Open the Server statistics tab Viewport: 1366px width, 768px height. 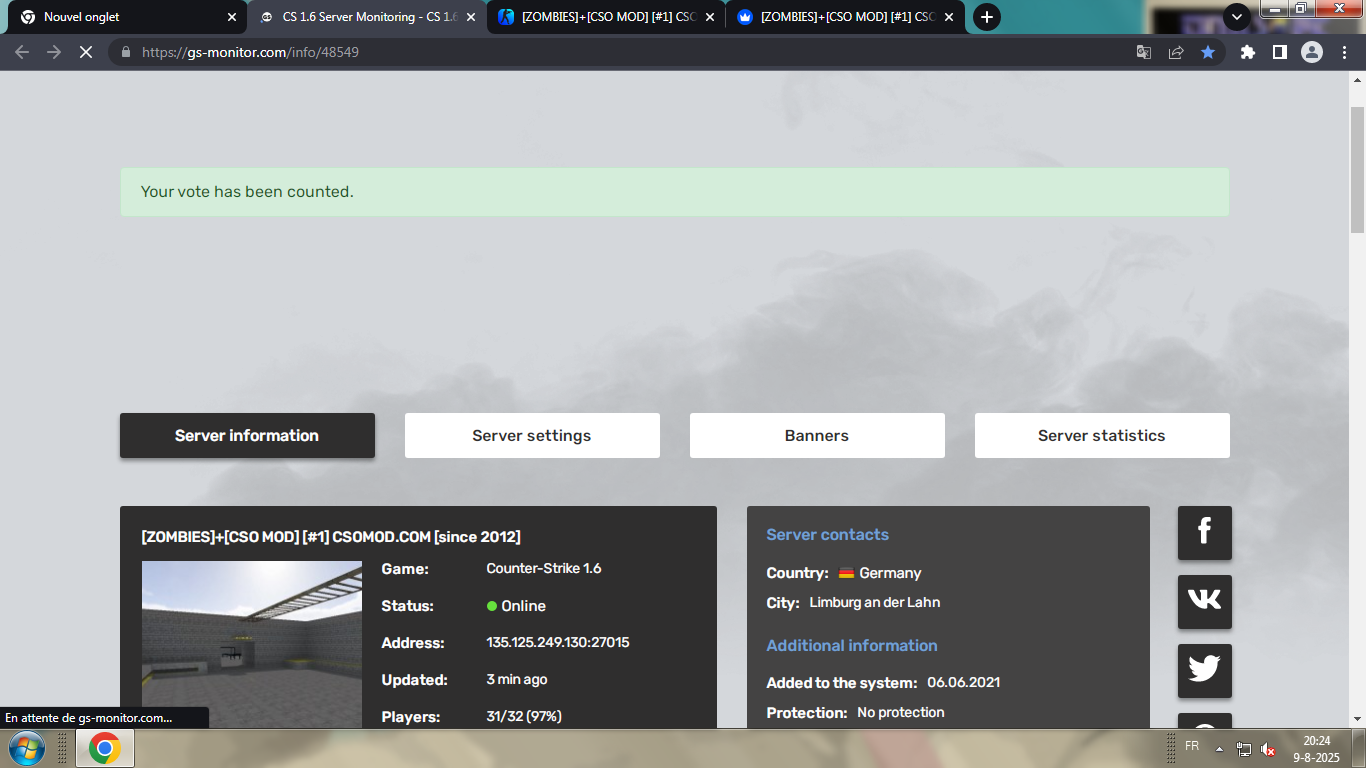tap(1101, 436)
